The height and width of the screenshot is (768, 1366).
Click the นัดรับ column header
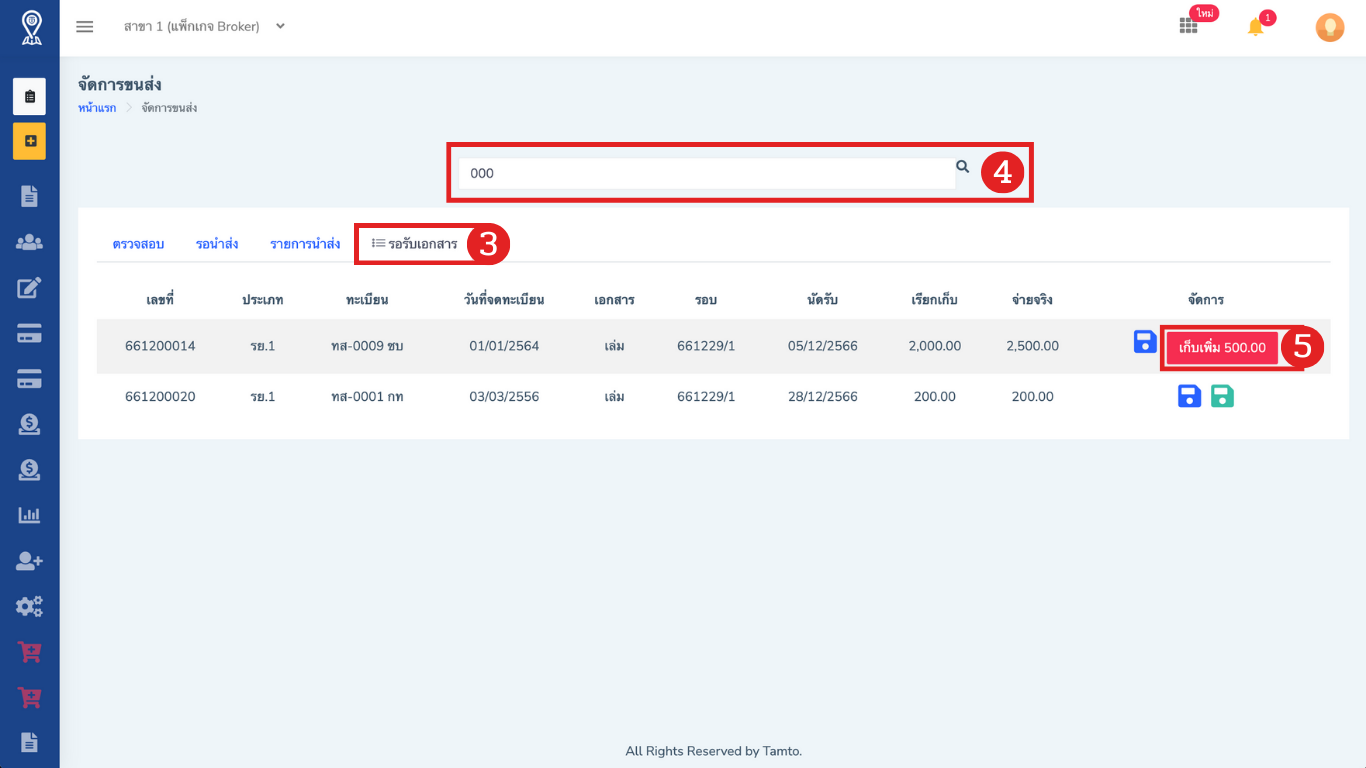pos(822,300)
